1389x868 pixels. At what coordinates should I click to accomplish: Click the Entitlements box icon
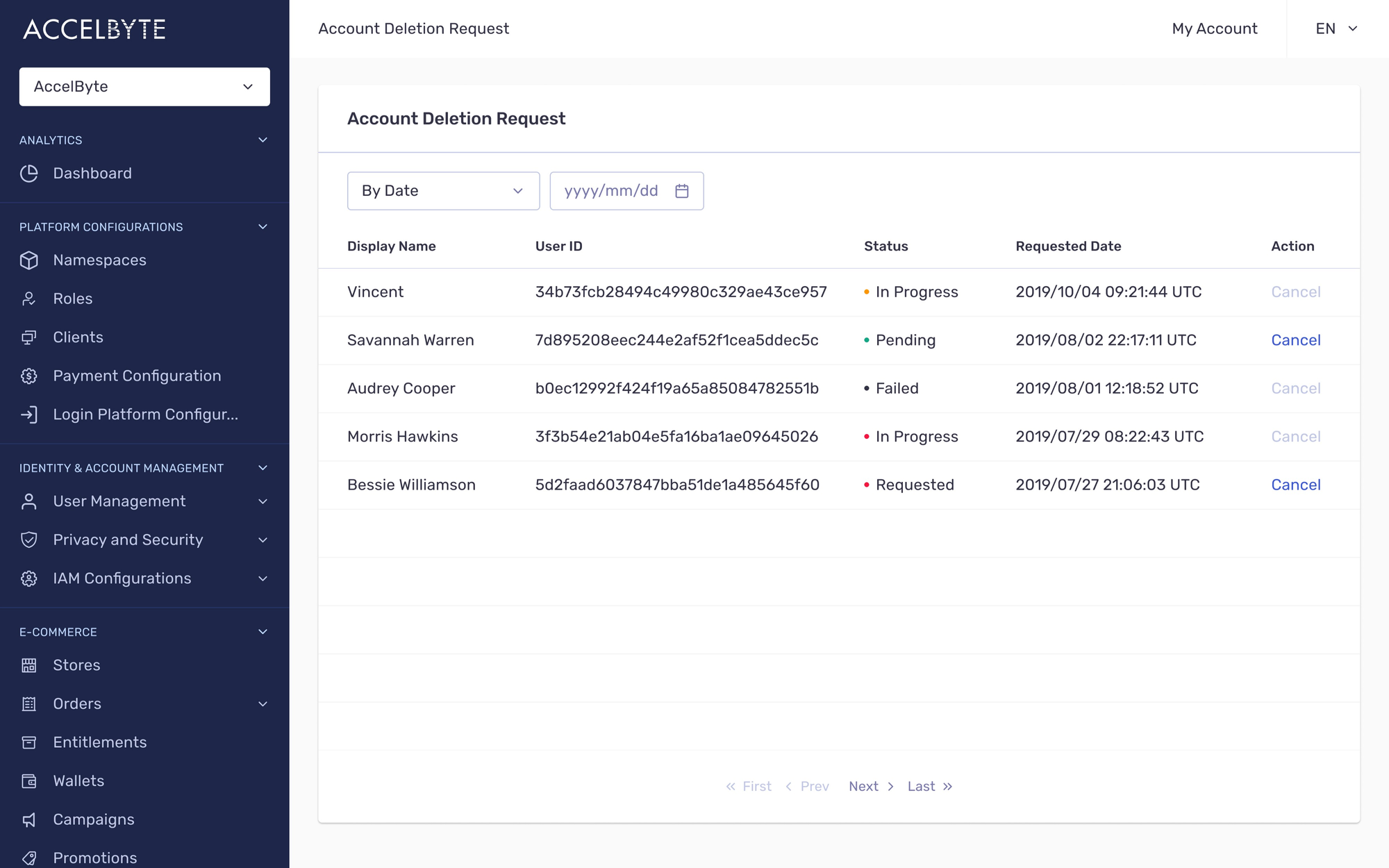tap(29, 742)
